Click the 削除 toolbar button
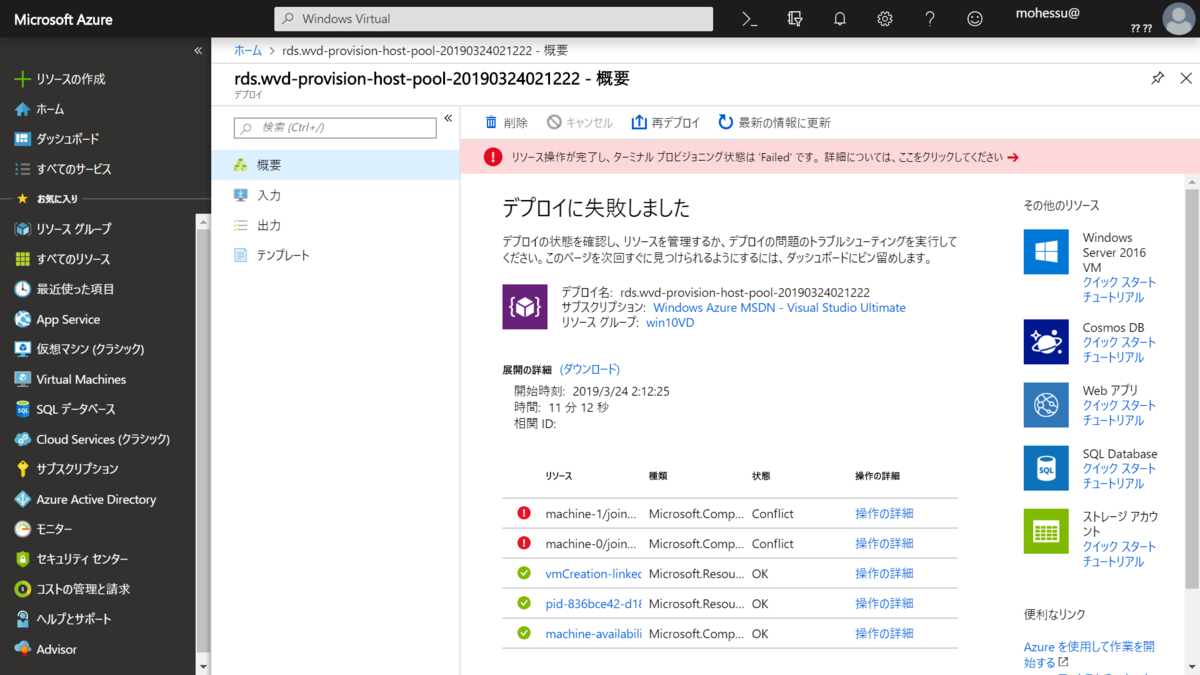The width and height of the screenshot is (1200, 675). coord(506,122)
